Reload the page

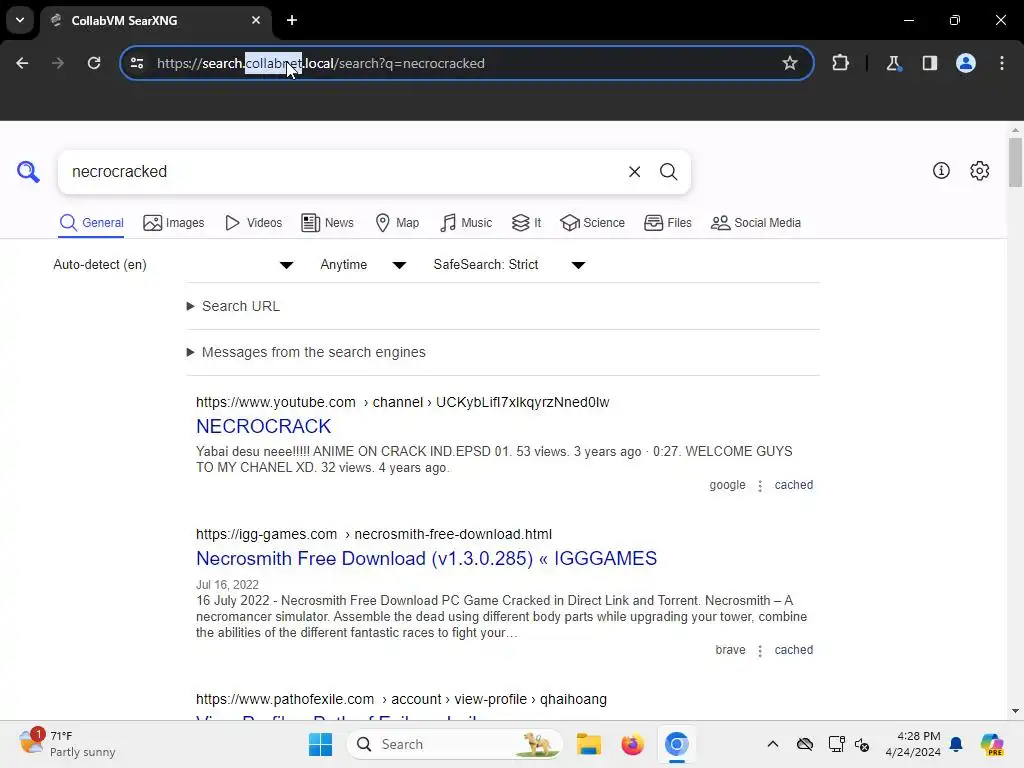(x=94, y=63)
